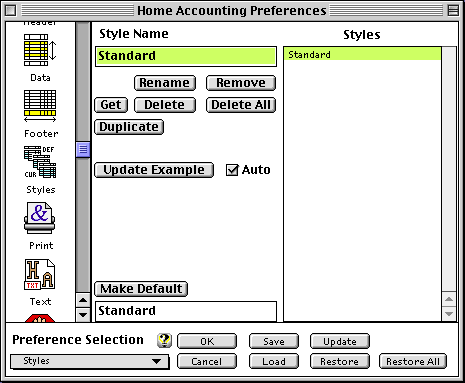
Task: Click the window collapse box
Action: (453, 11)
